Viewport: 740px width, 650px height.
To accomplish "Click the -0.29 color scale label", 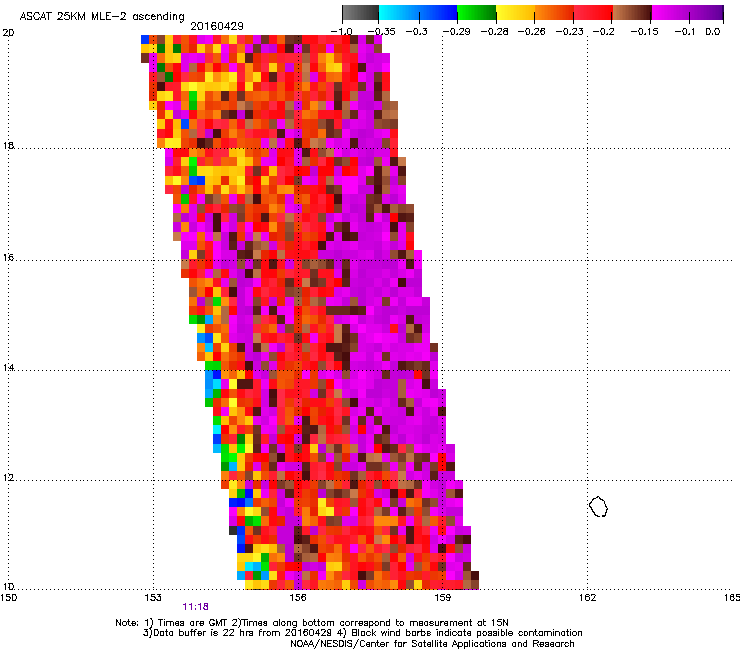I will tap(456, 32).
